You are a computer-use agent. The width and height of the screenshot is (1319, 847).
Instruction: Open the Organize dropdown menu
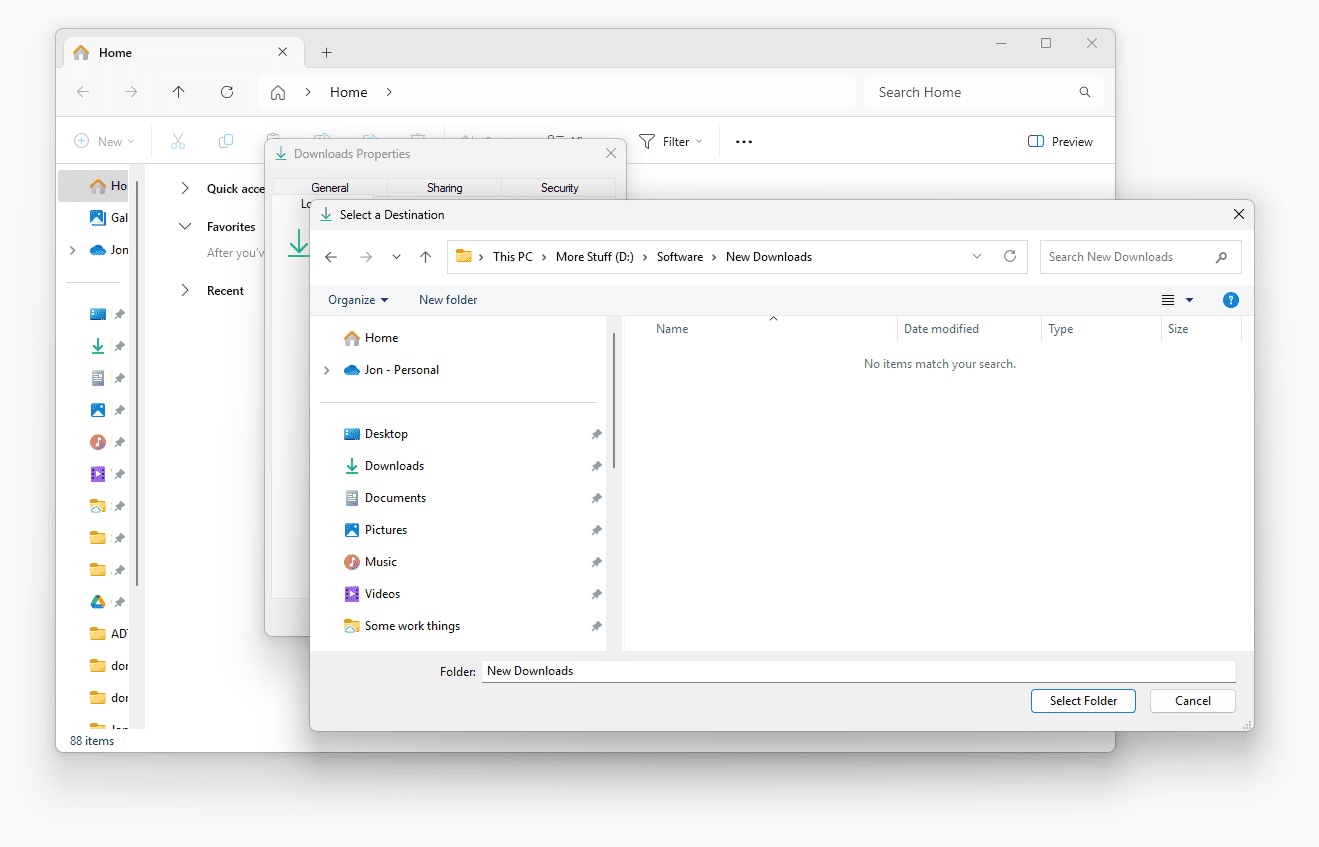click(x=358, y=300)
